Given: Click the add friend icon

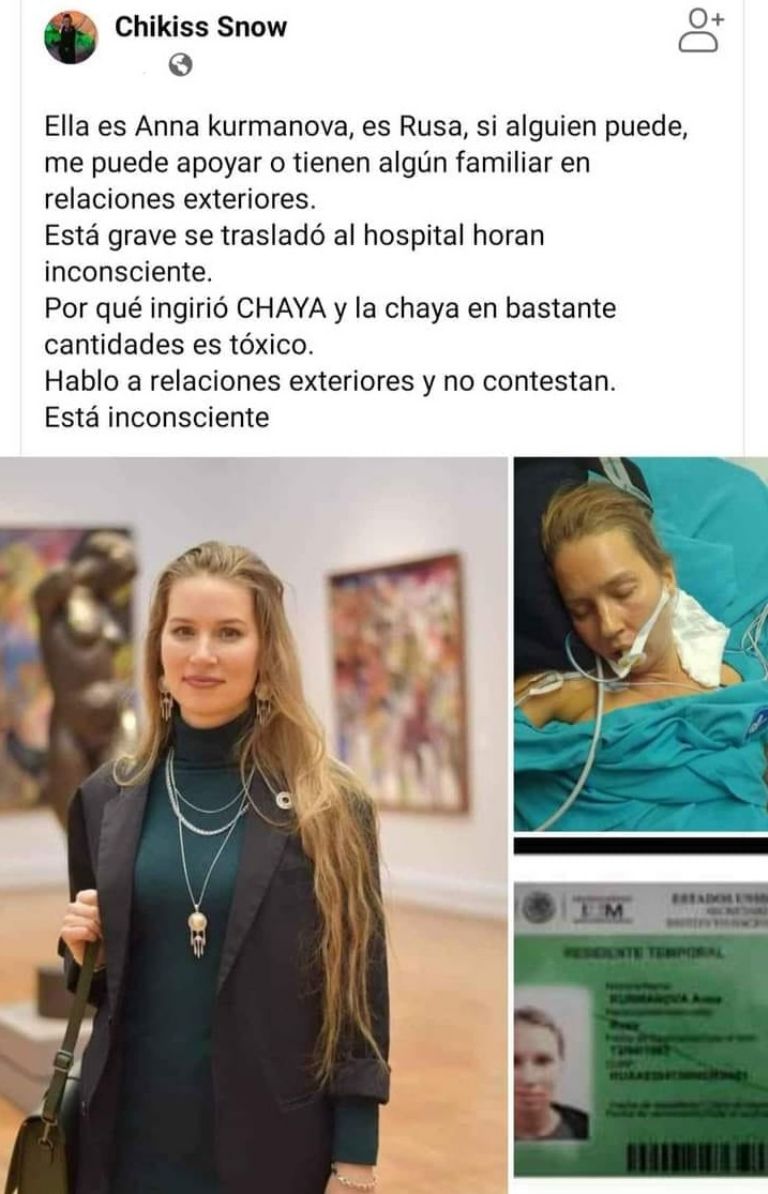Looking at the screenshot, I should pos(699,30).
